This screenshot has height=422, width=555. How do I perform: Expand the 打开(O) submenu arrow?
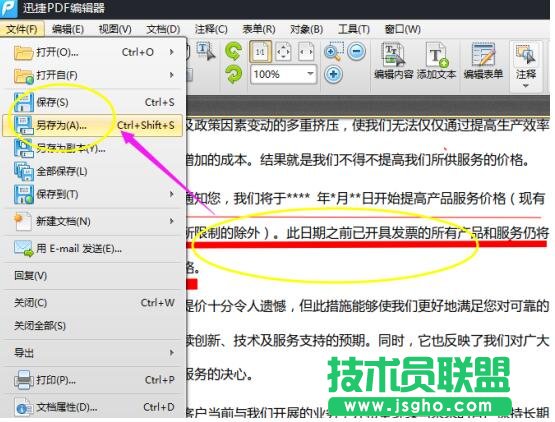pos(172,52)
